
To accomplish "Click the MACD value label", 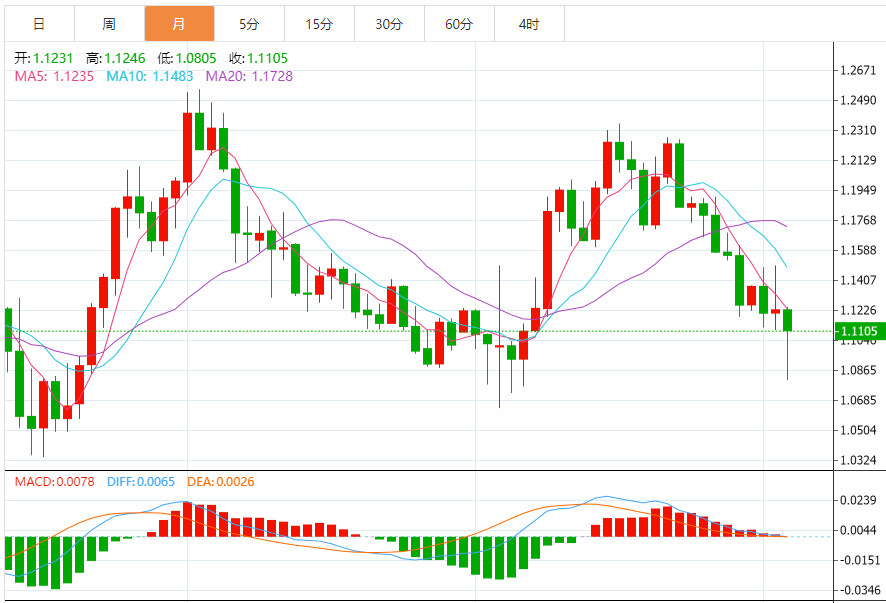I will pos(54,482).
